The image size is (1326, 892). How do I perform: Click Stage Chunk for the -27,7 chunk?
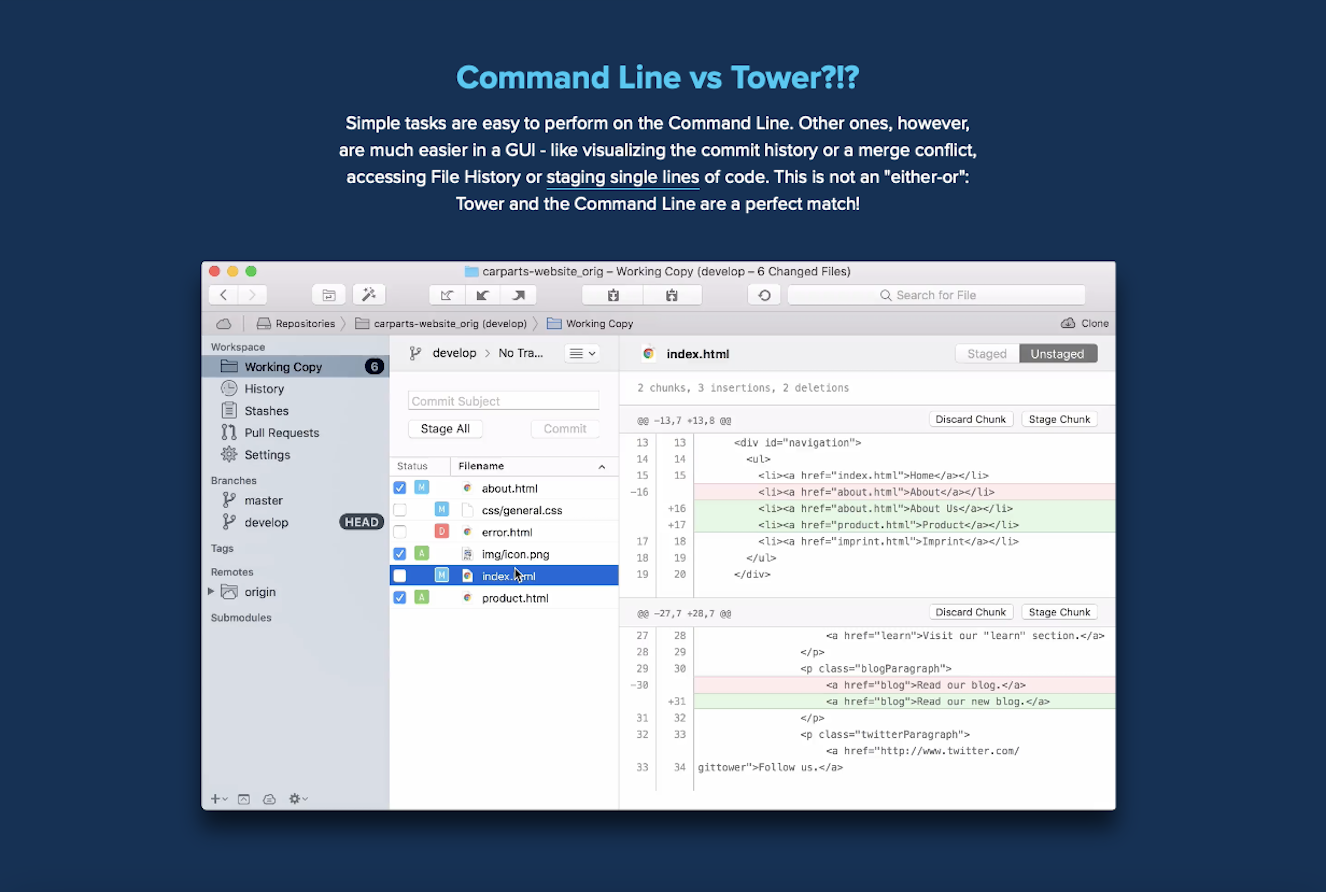[x=1060, y=612]
